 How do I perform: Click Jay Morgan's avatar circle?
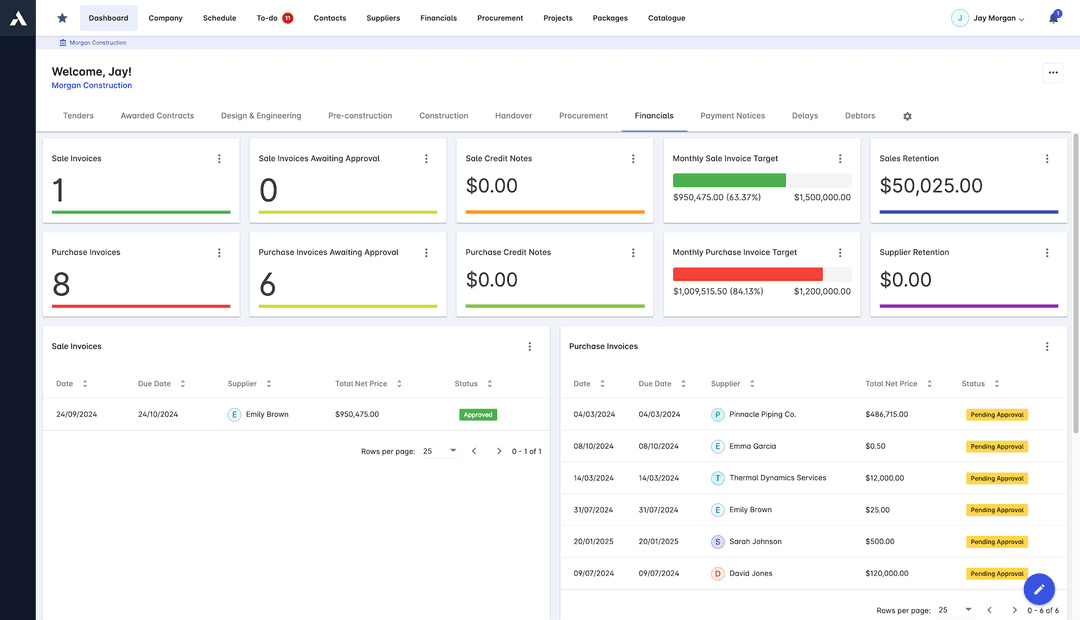click(959, 17)
